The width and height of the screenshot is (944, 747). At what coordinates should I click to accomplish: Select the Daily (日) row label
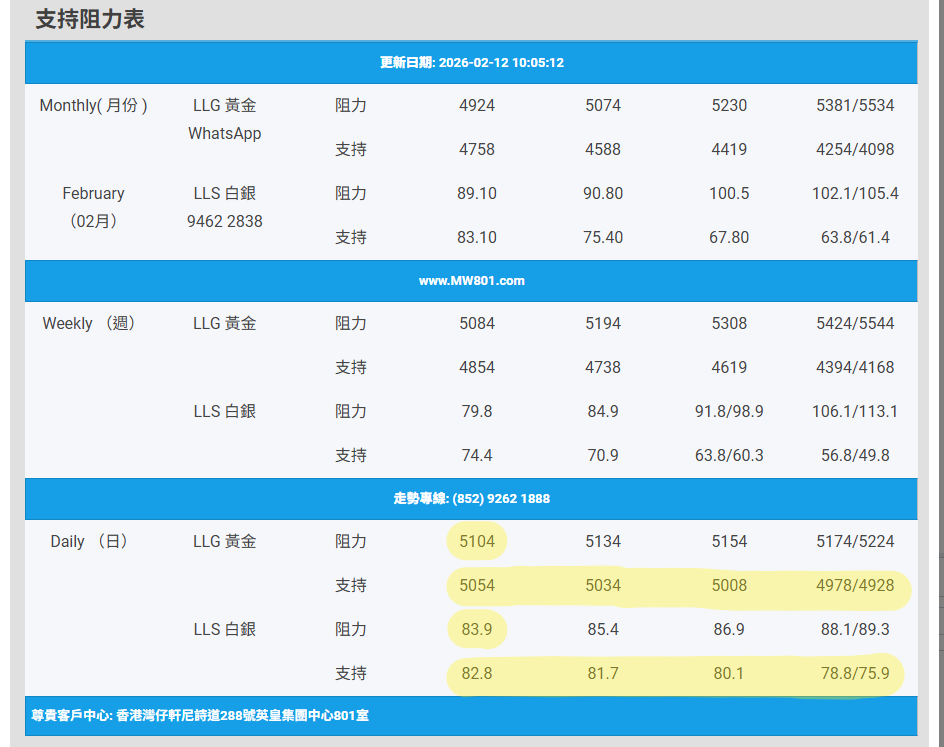[x=89, y=541]
